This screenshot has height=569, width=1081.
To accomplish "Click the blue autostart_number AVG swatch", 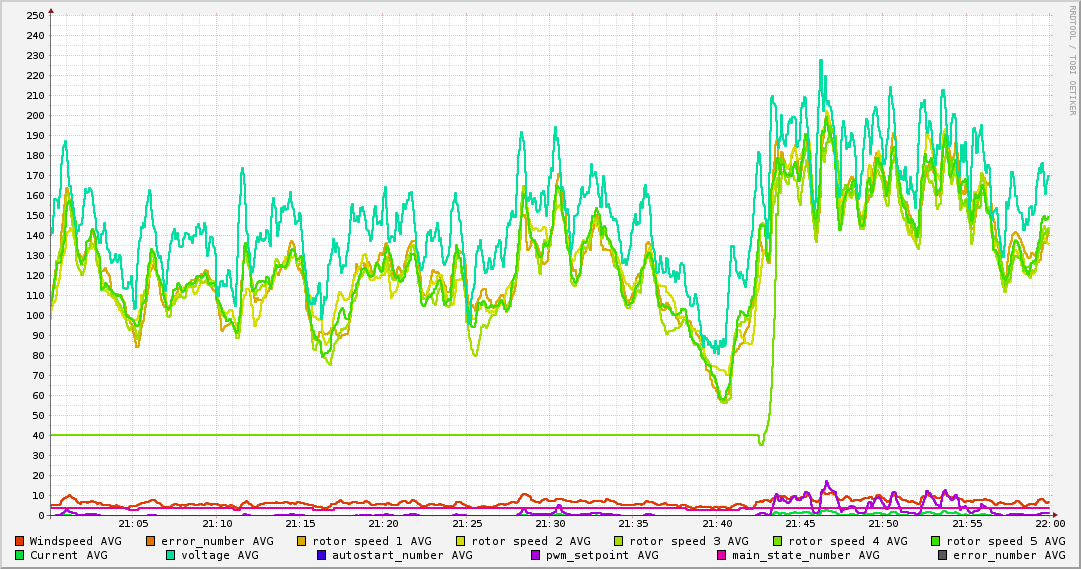I will click(x=322, y=555).
